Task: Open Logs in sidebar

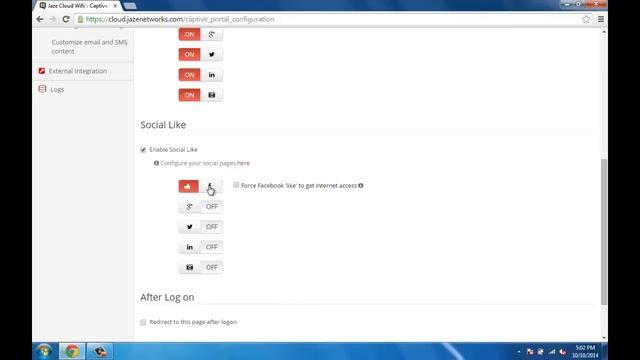Action: tap(57, 89)
